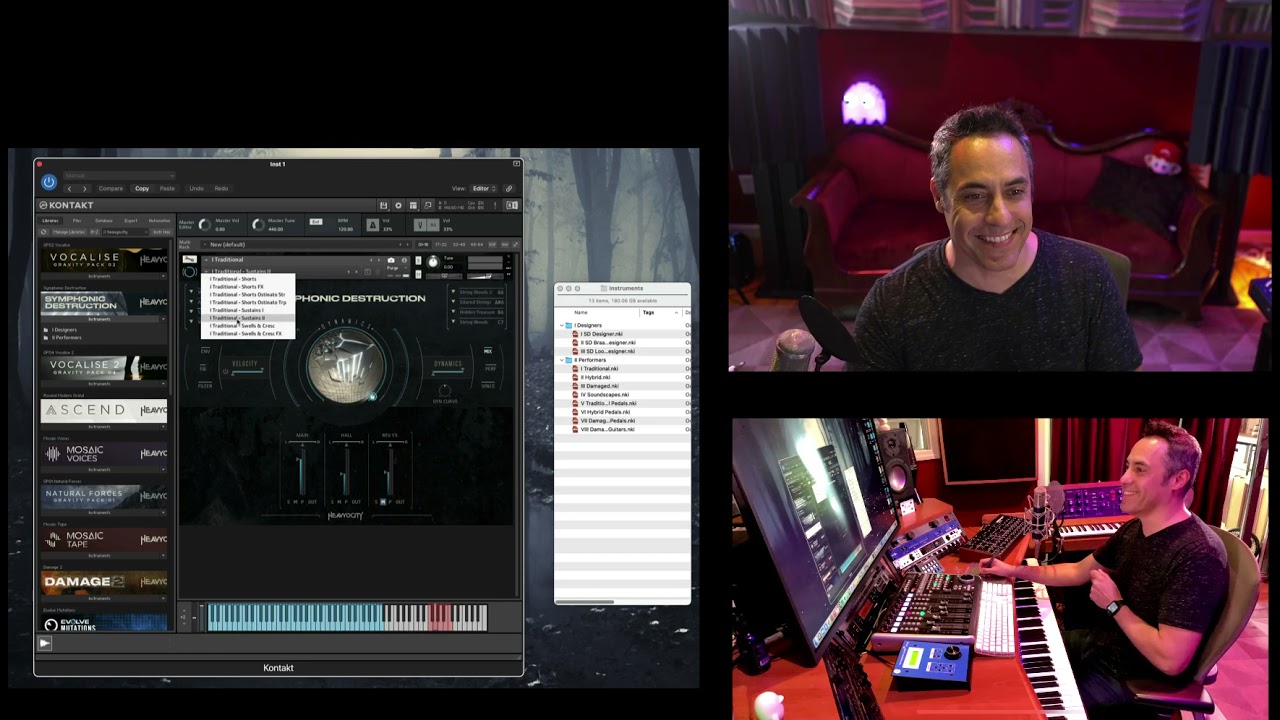The image size is (1280, 720).
Task: Switch to the Libraries tab
Action: tap(50, 221)
